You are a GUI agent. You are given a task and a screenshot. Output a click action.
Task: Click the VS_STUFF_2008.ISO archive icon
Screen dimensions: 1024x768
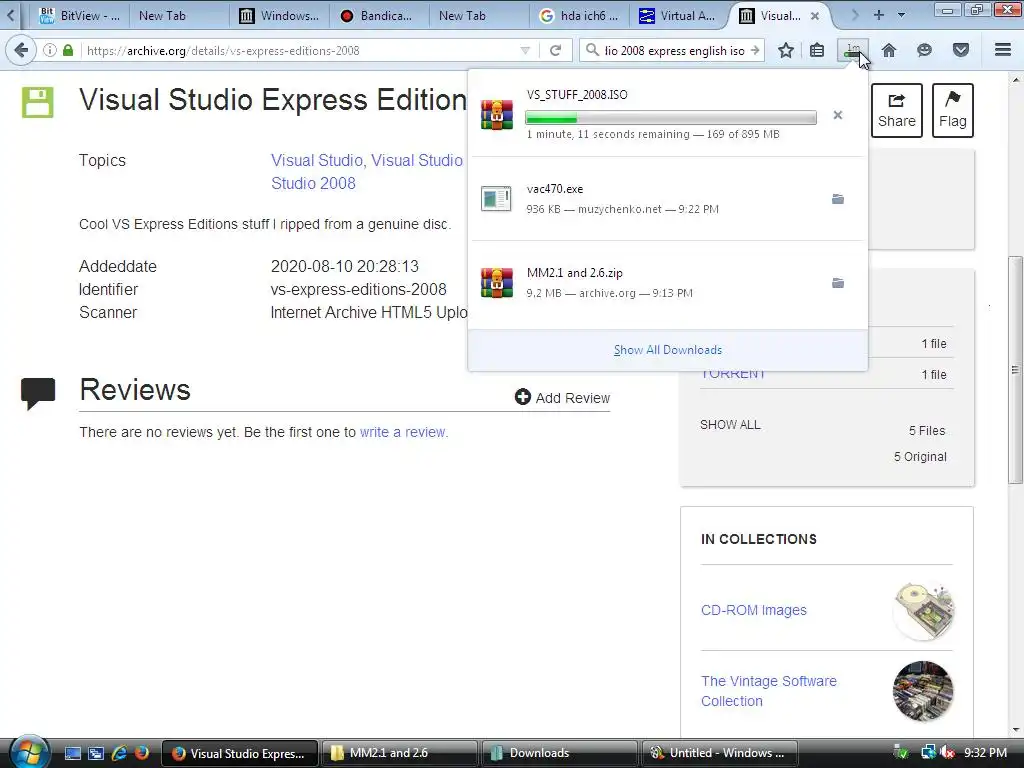point(496,115)
